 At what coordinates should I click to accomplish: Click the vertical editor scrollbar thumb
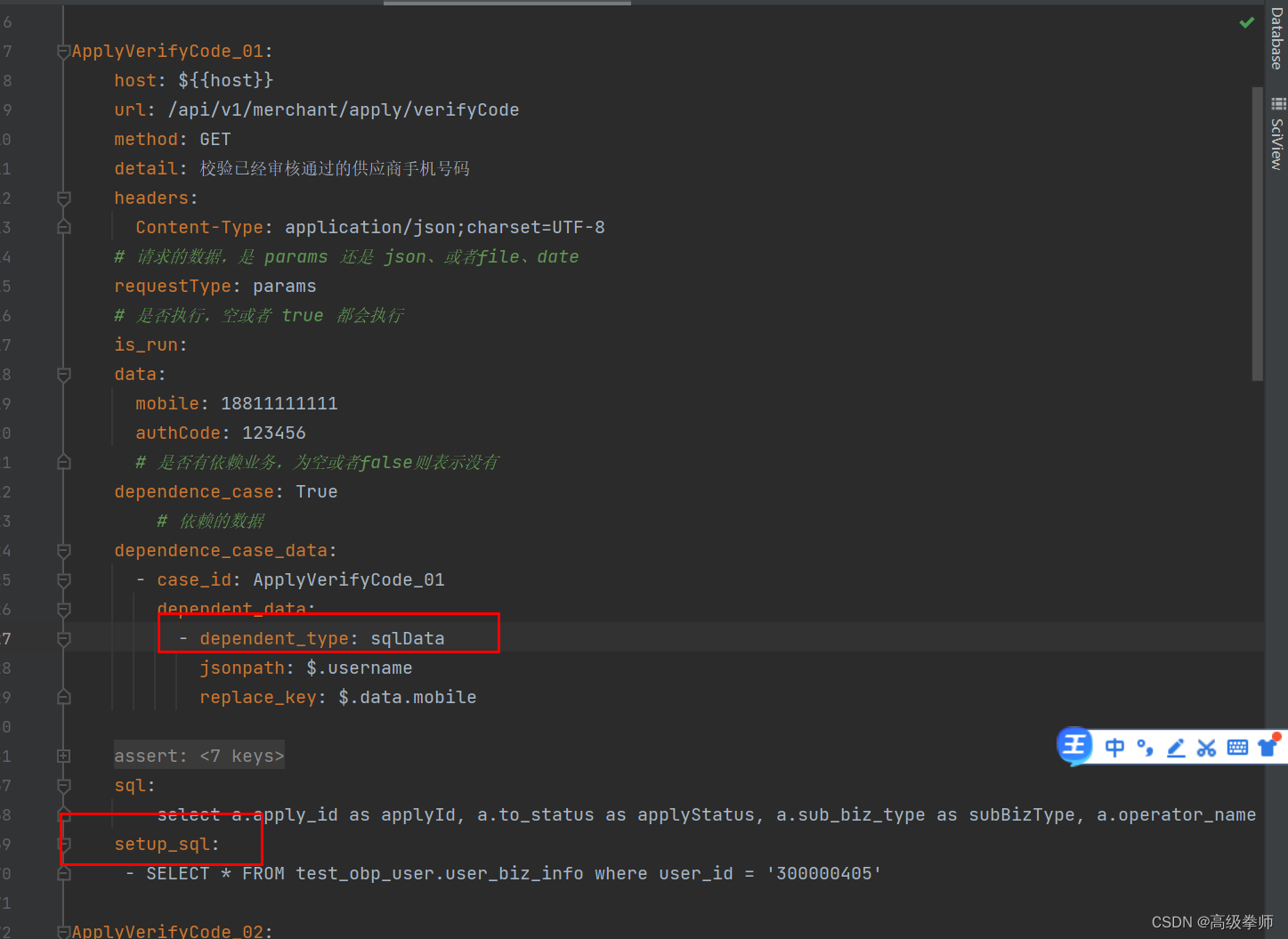1257,233
